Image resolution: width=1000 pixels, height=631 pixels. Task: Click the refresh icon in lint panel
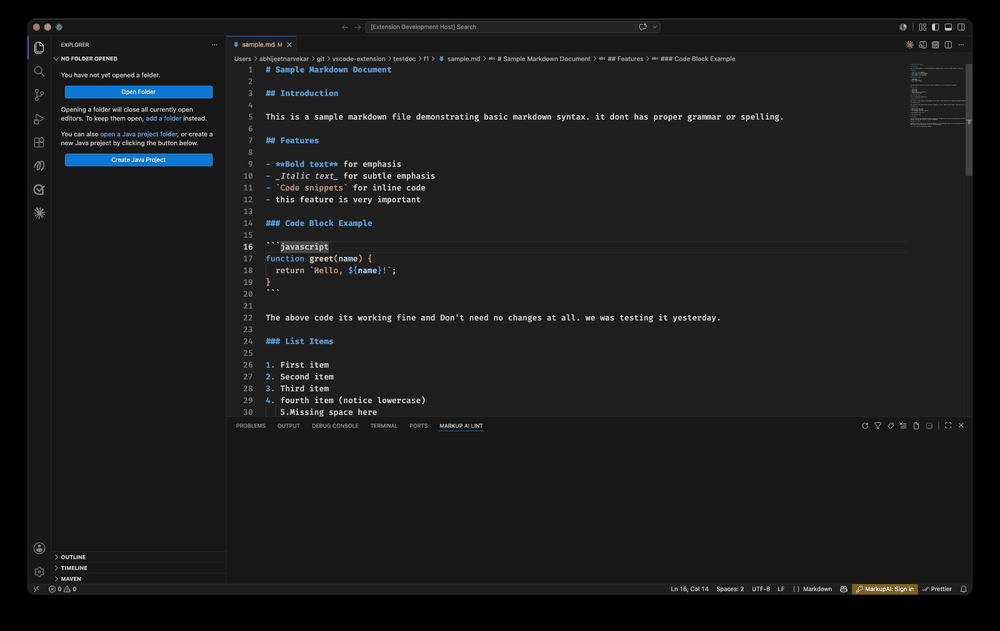coord(865,426)
